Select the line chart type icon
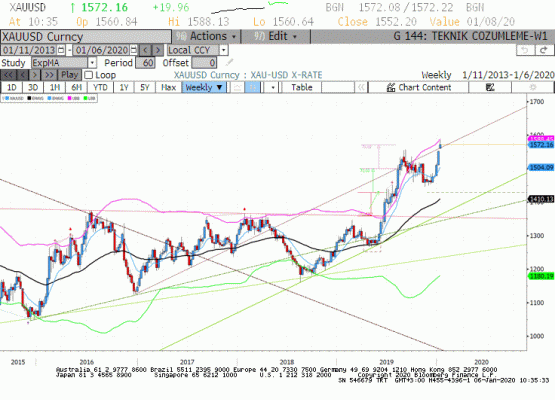 [238, 87]
